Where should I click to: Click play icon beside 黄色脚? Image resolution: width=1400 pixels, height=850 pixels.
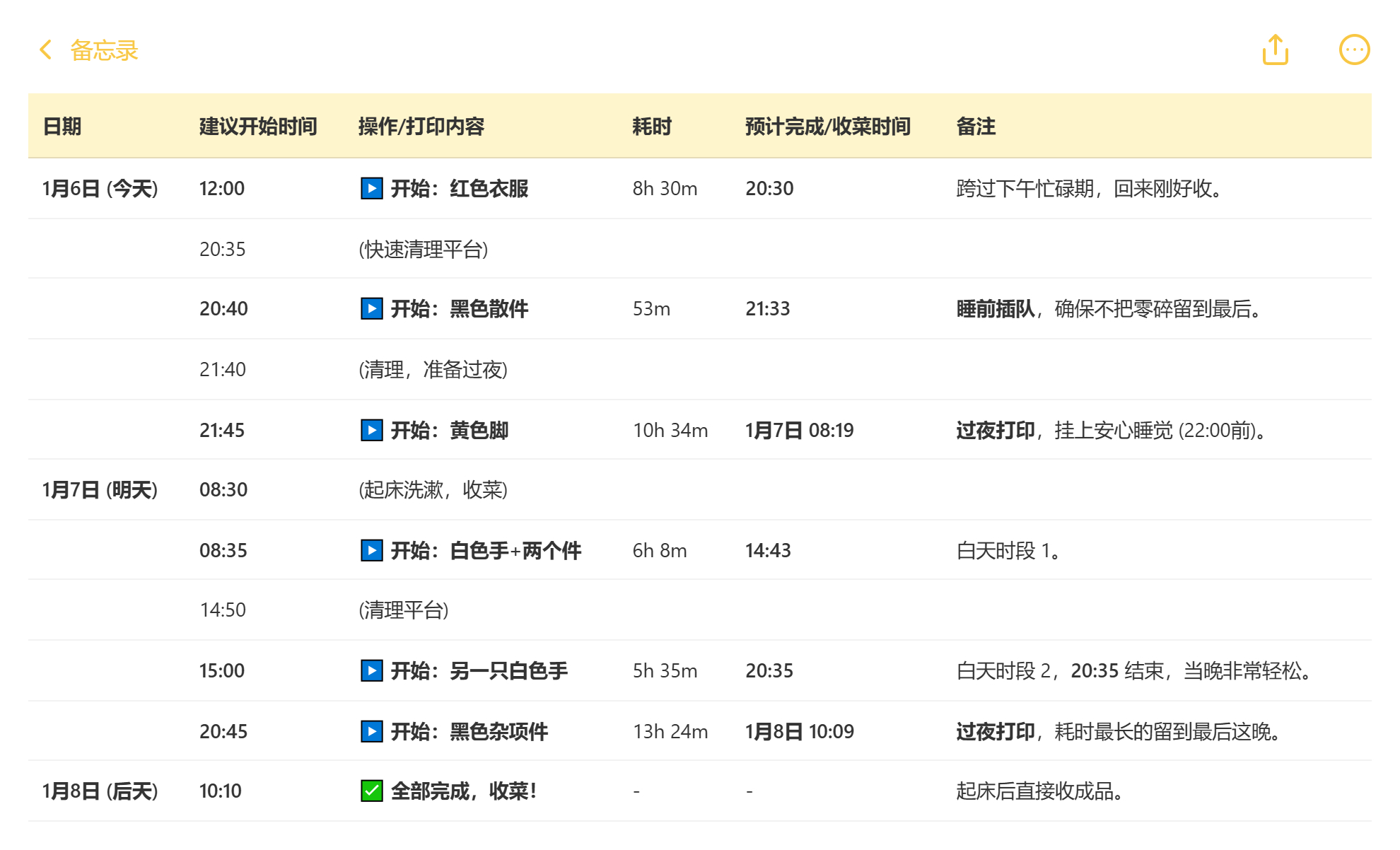(371, 430)
